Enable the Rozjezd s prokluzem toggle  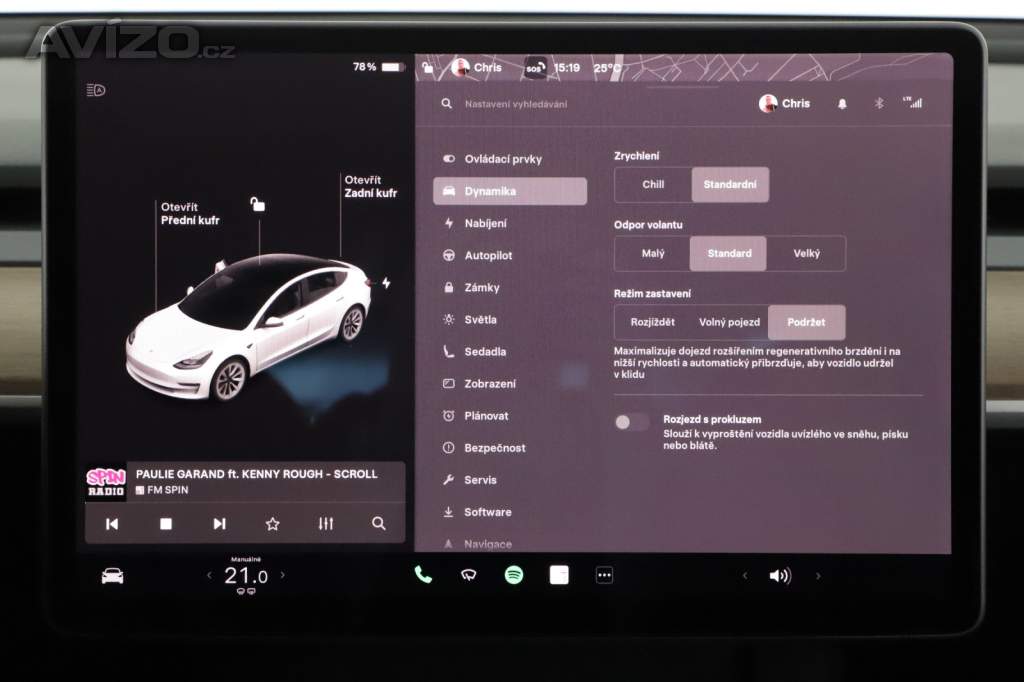[x=632, y=422]
